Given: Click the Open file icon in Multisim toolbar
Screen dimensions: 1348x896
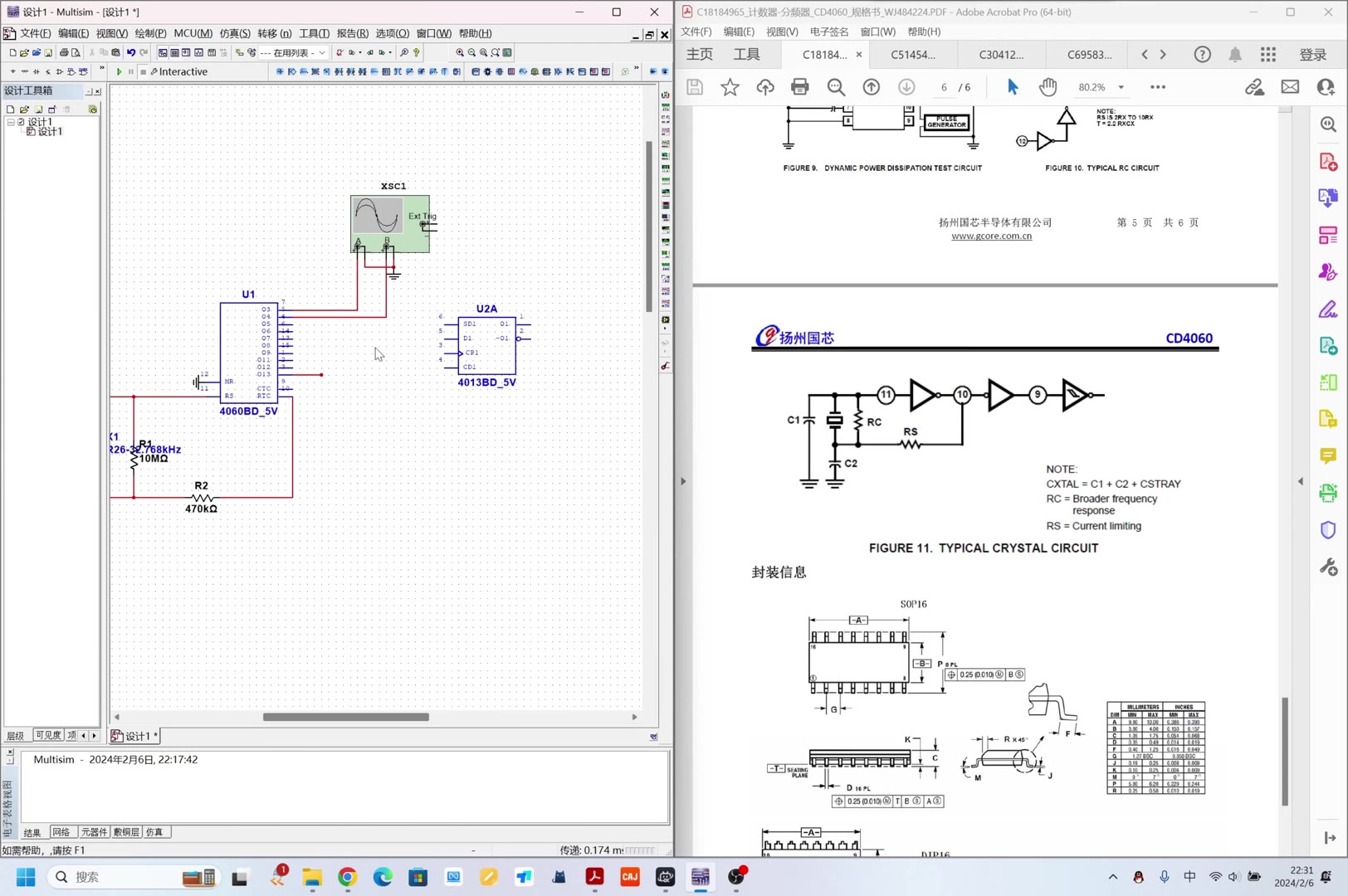Looking at the screenshot, I should point(24,52).
